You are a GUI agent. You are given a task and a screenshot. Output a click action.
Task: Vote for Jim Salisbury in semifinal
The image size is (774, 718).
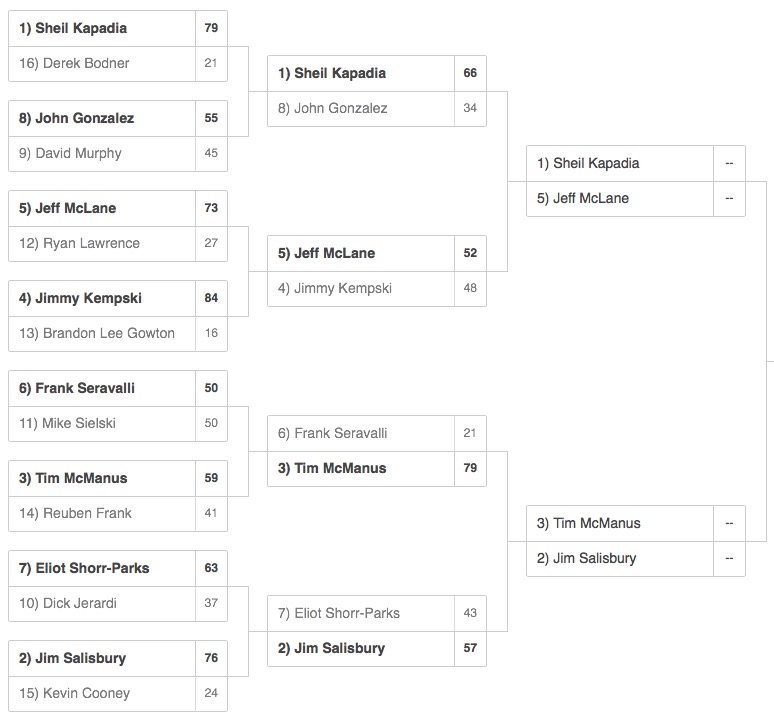[x=636, y=559]
